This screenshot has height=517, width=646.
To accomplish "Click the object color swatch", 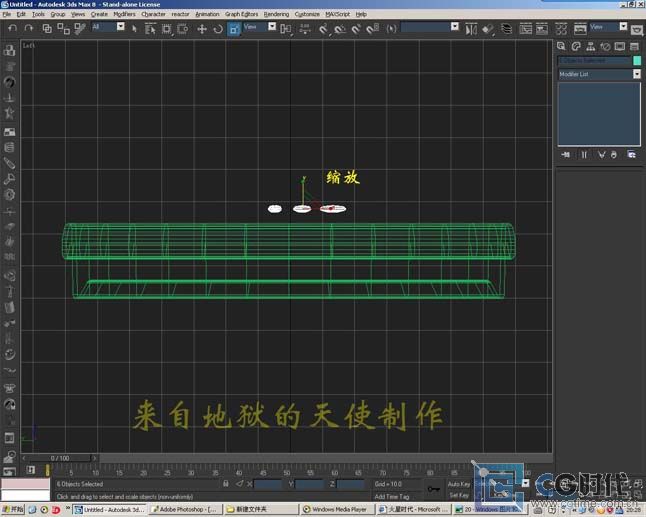I will 637,61.
